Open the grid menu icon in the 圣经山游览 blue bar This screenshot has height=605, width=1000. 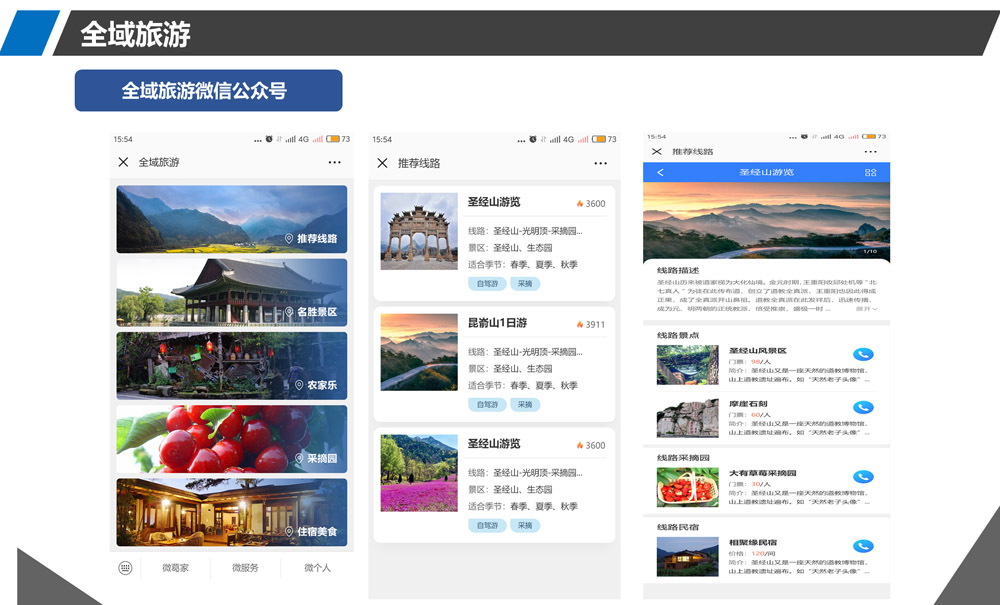click(871, 172)
